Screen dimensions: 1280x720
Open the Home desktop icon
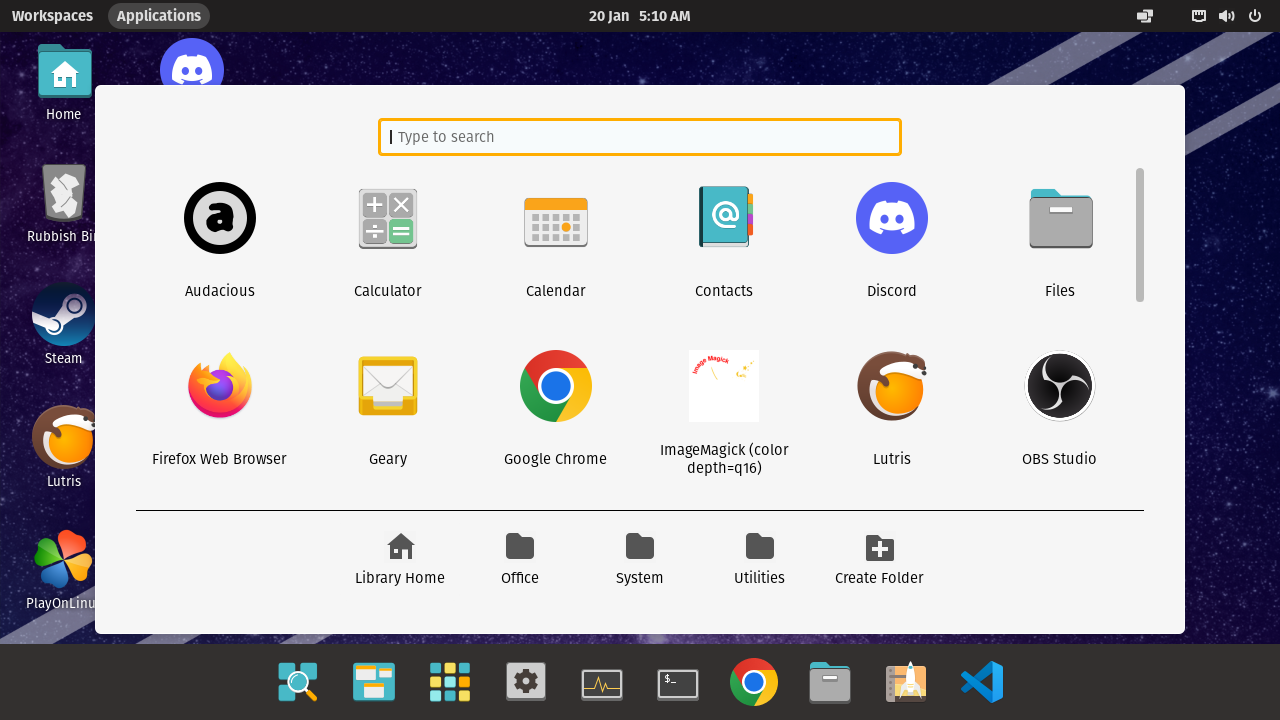pos(64,84)
